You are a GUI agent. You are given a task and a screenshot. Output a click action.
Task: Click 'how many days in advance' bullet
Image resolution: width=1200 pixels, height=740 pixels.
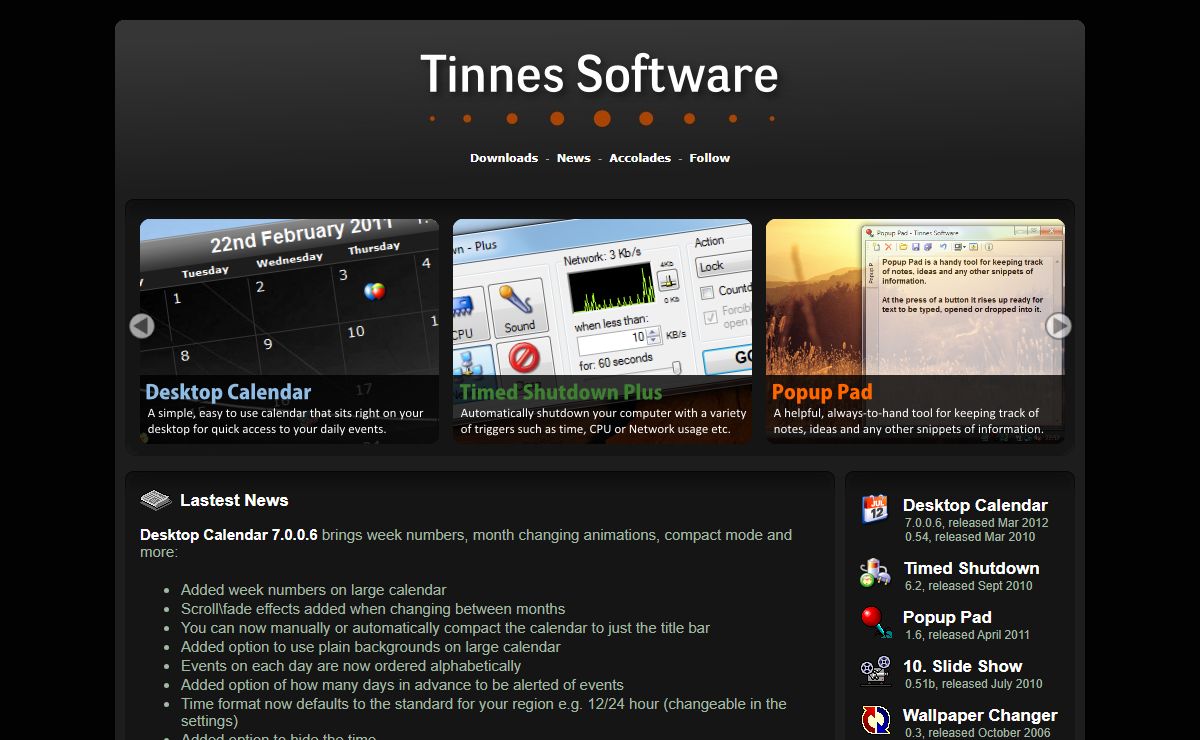click(x=402, y=685)
